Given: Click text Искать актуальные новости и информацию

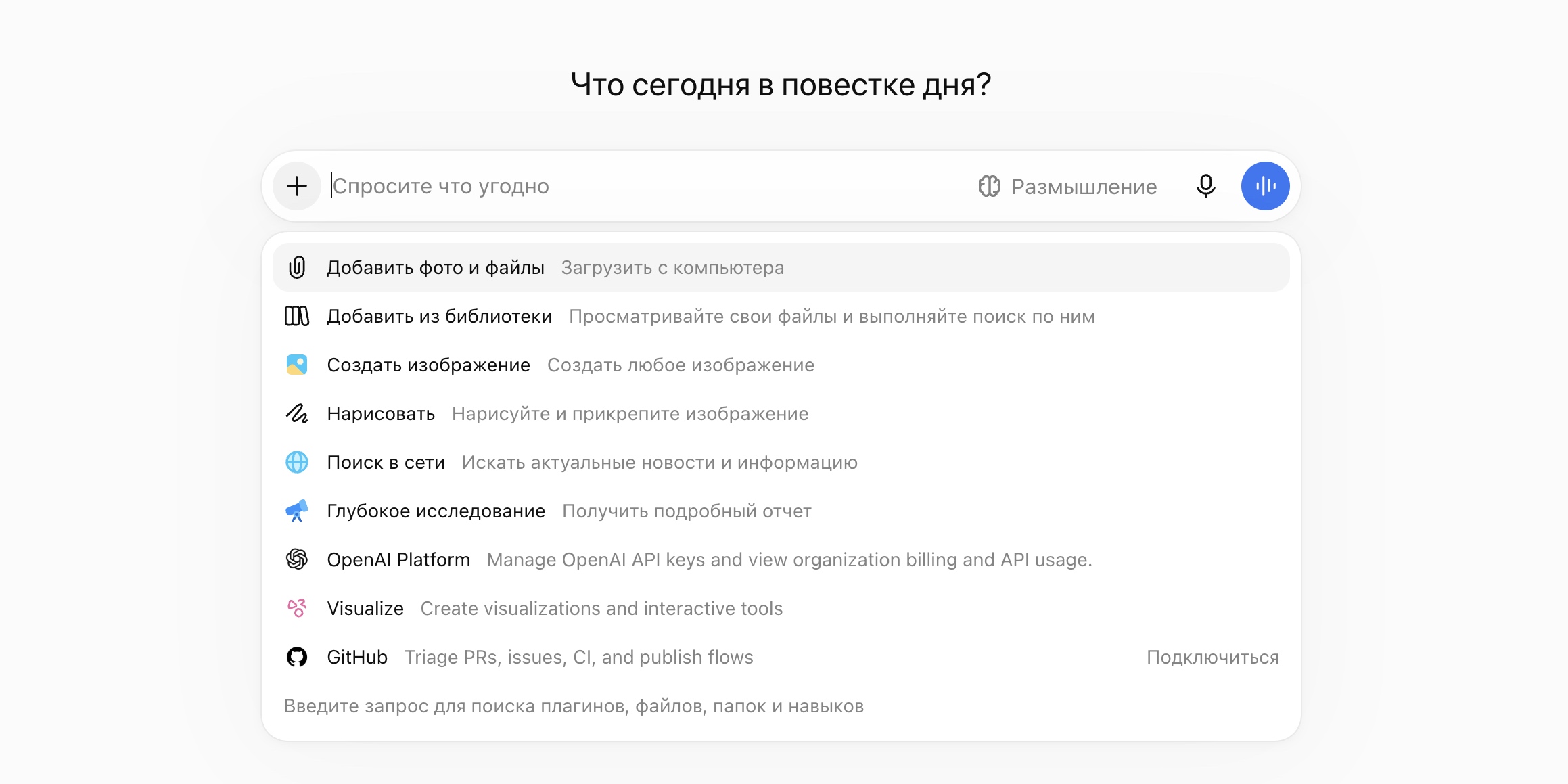Looking at the screenshot, I should pos(660,463).
